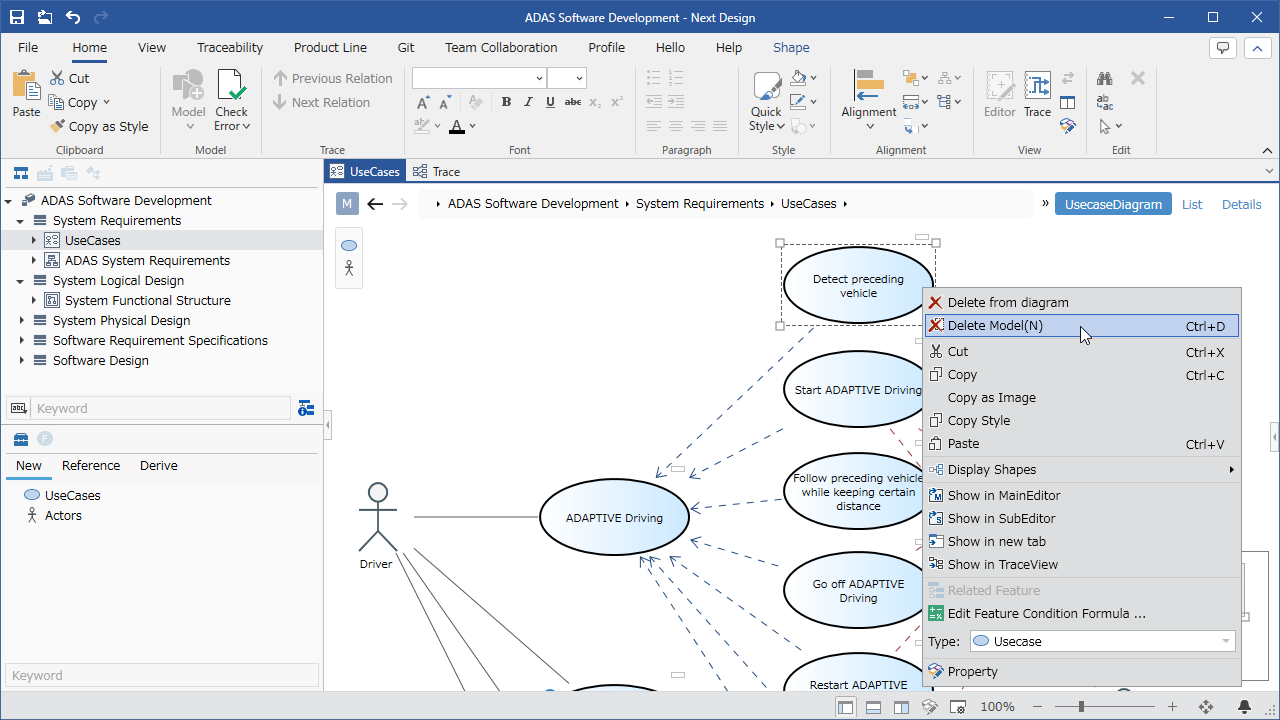Screen dimensions: 1280x720
Task: Select the ADAPTIVE Driving use case ellipse
Action: [x=615, y=517]
